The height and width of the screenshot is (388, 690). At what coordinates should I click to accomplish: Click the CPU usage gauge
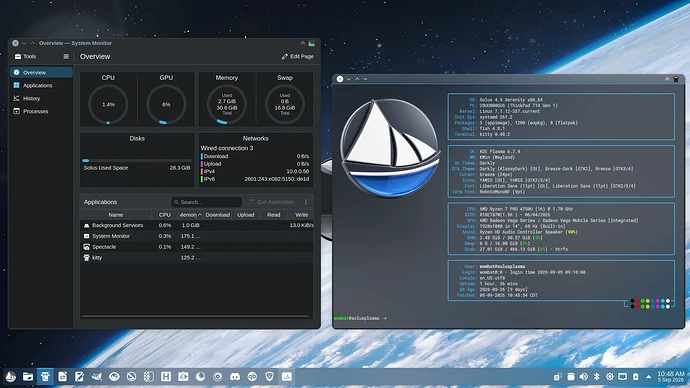pos(108,104)
